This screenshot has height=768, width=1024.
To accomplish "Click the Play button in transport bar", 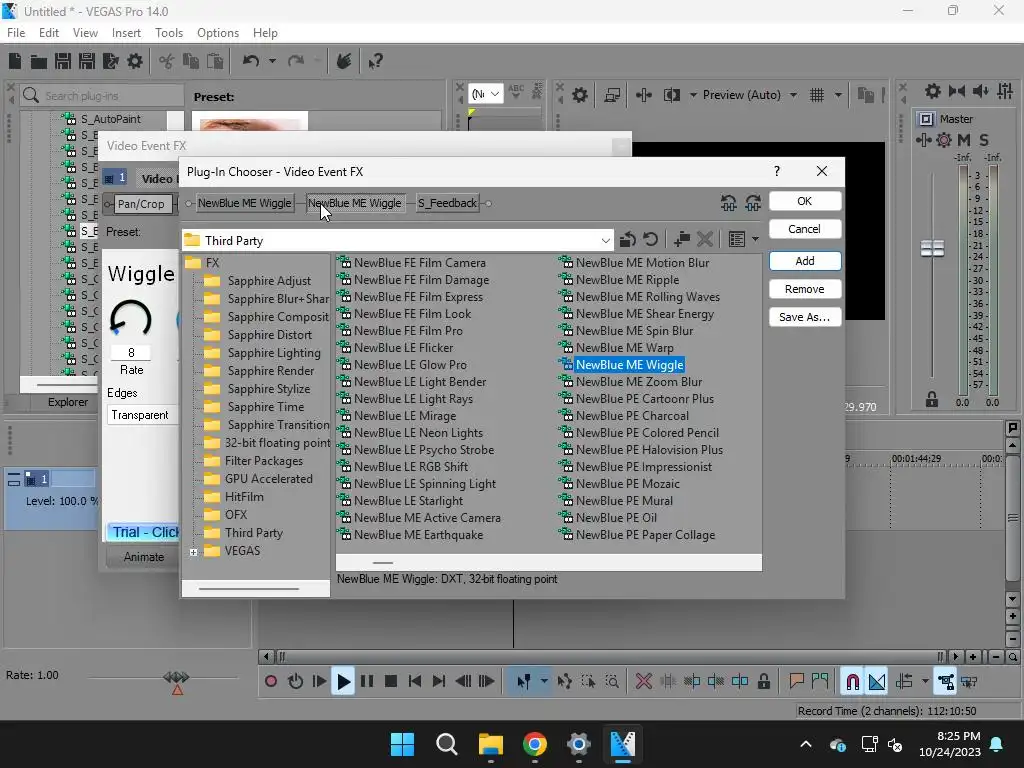I will click(343, 681).
